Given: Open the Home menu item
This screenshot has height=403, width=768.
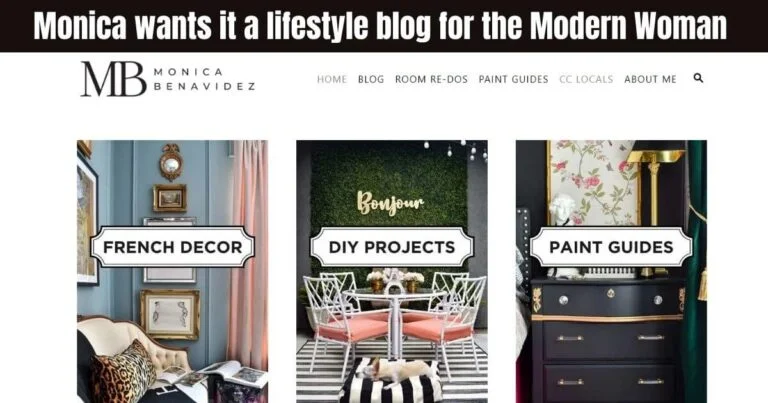Looking at the screenshot, I should [x=332, y=79].
